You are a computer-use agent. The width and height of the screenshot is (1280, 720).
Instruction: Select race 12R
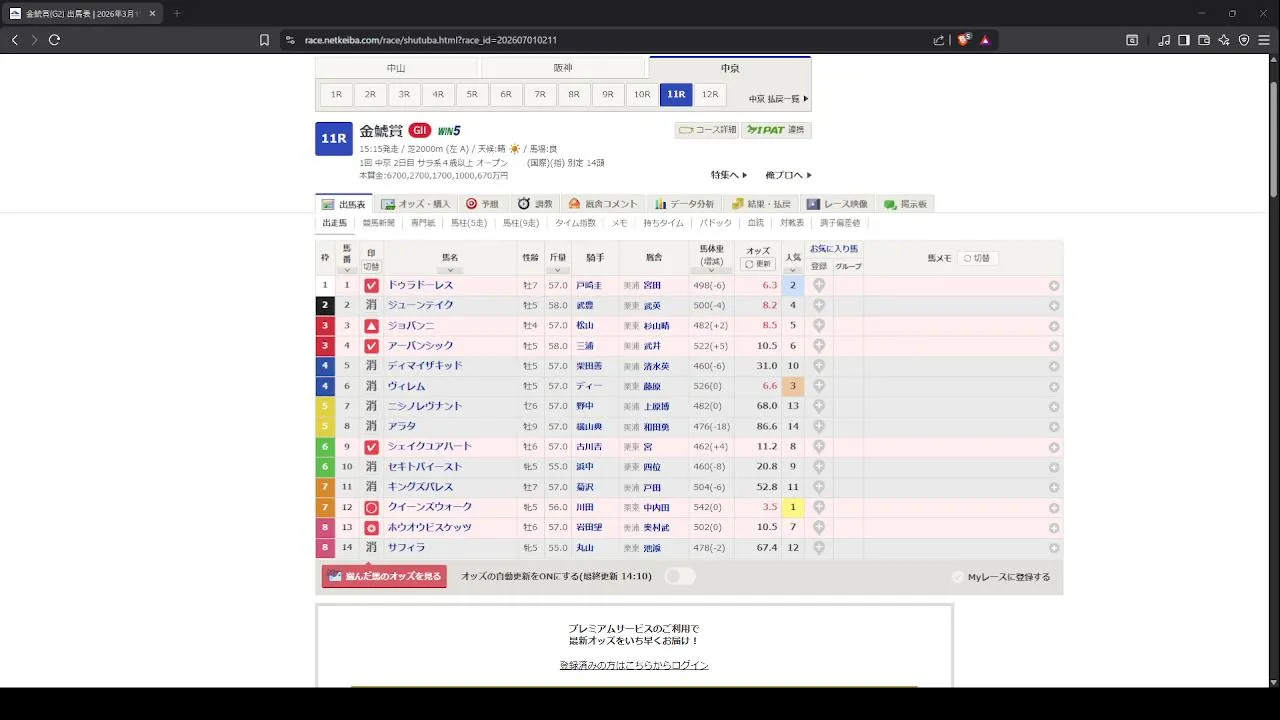pyautogui.click(x=710, y=94)
